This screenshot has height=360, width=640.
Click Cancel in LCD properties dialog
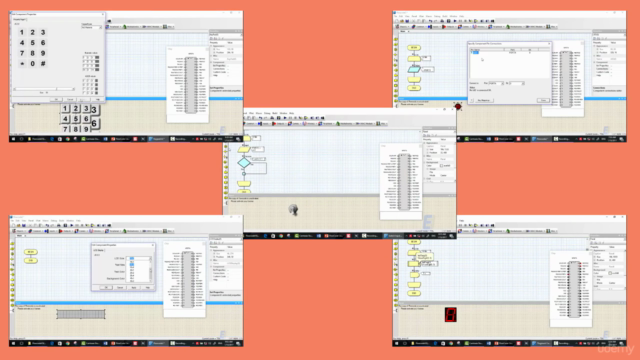[x=120, y=288]
